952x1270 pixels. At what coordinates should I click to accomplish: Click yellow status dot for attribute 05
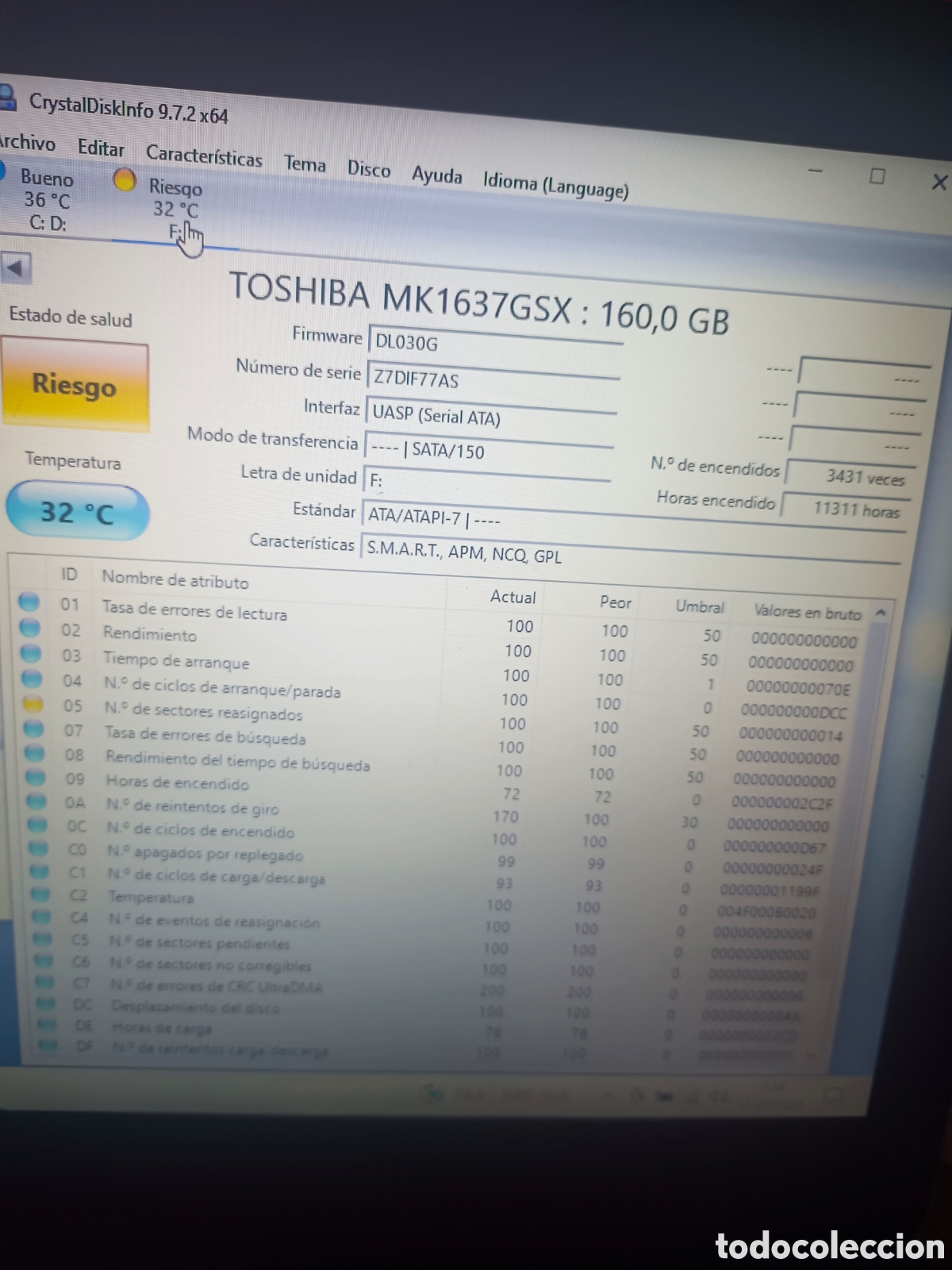(33, 703)
